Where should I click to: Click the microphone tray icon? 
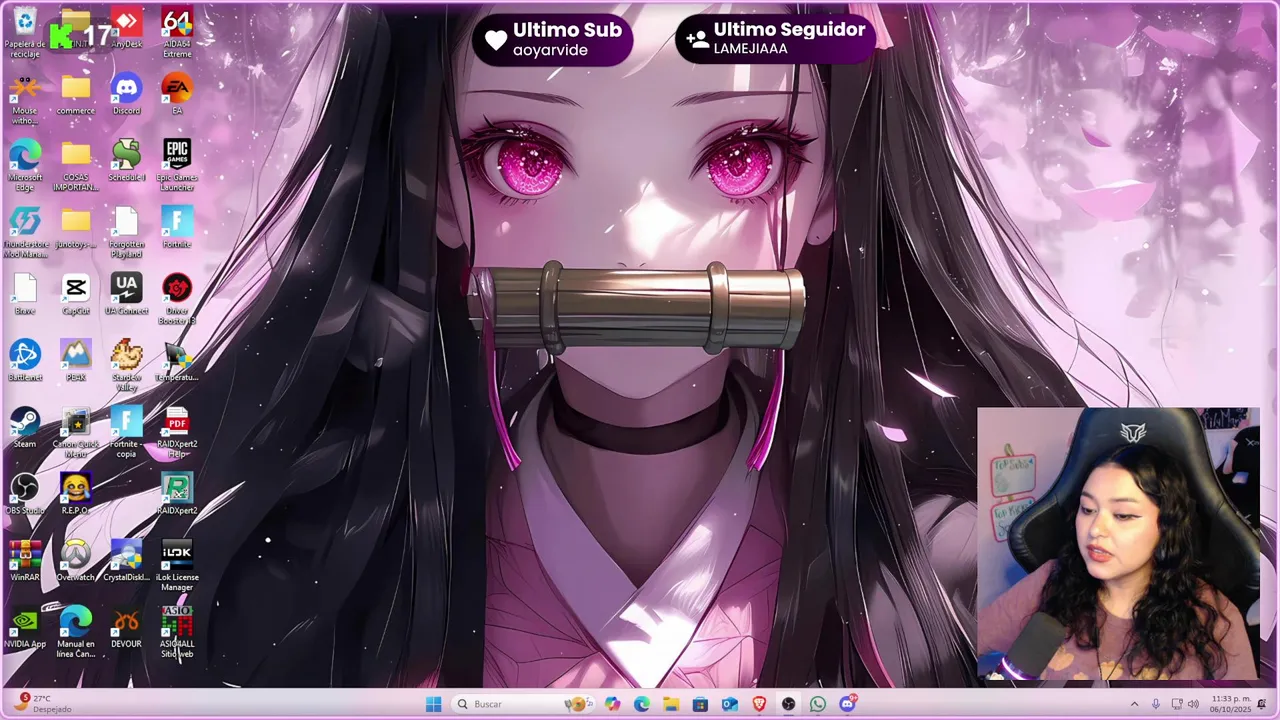pos(1156,704)
